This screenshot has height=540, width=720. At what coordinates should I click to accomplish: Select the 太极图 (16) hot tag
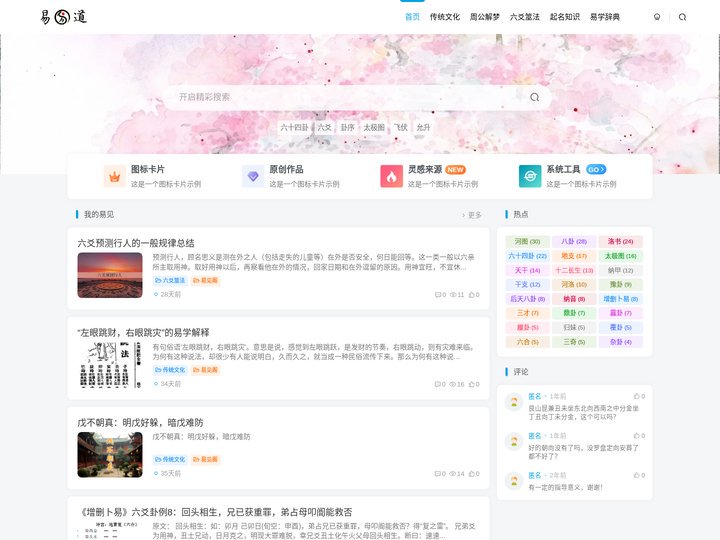pyautogui.click(x=620, y=256)
